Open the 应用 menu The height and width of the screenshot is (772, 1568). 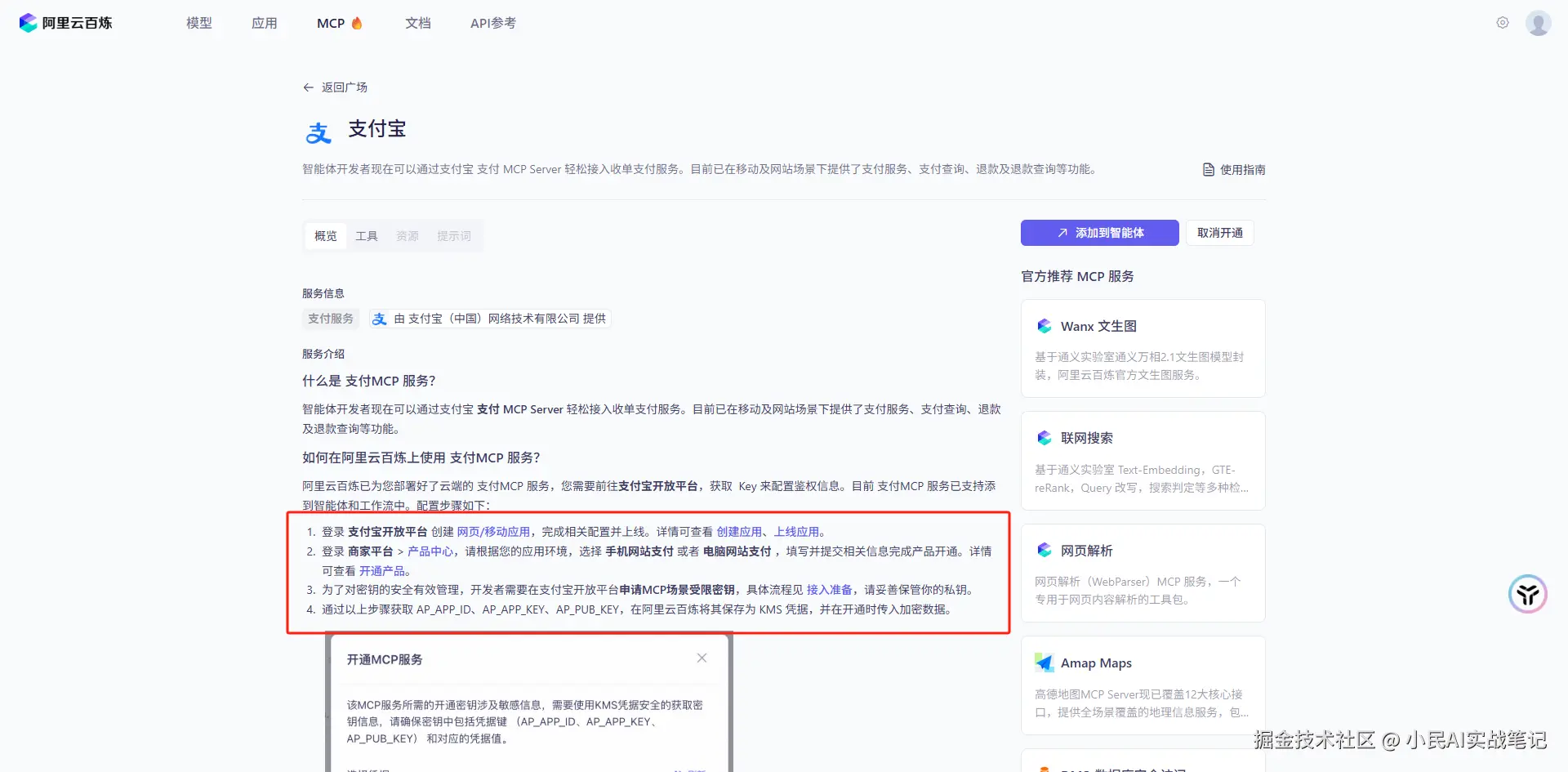coord(265,23)
